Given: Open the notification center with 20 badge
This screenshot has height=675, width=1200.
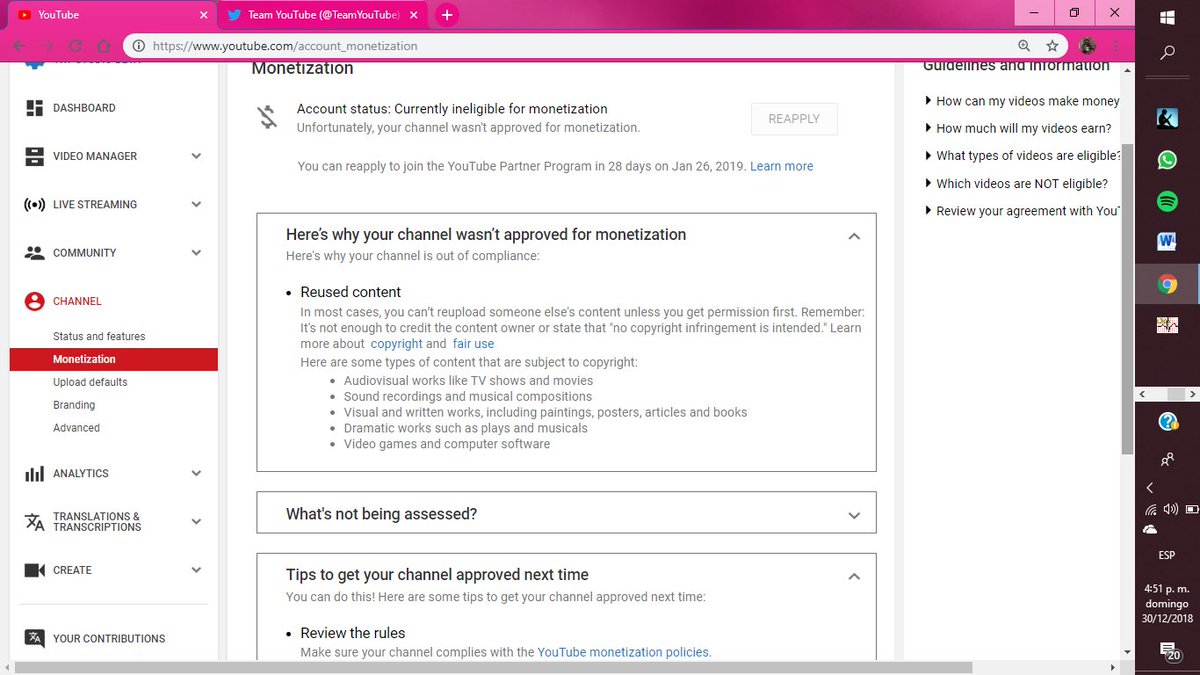Looking at the screenshot, I should click(x=1169, y=651).
